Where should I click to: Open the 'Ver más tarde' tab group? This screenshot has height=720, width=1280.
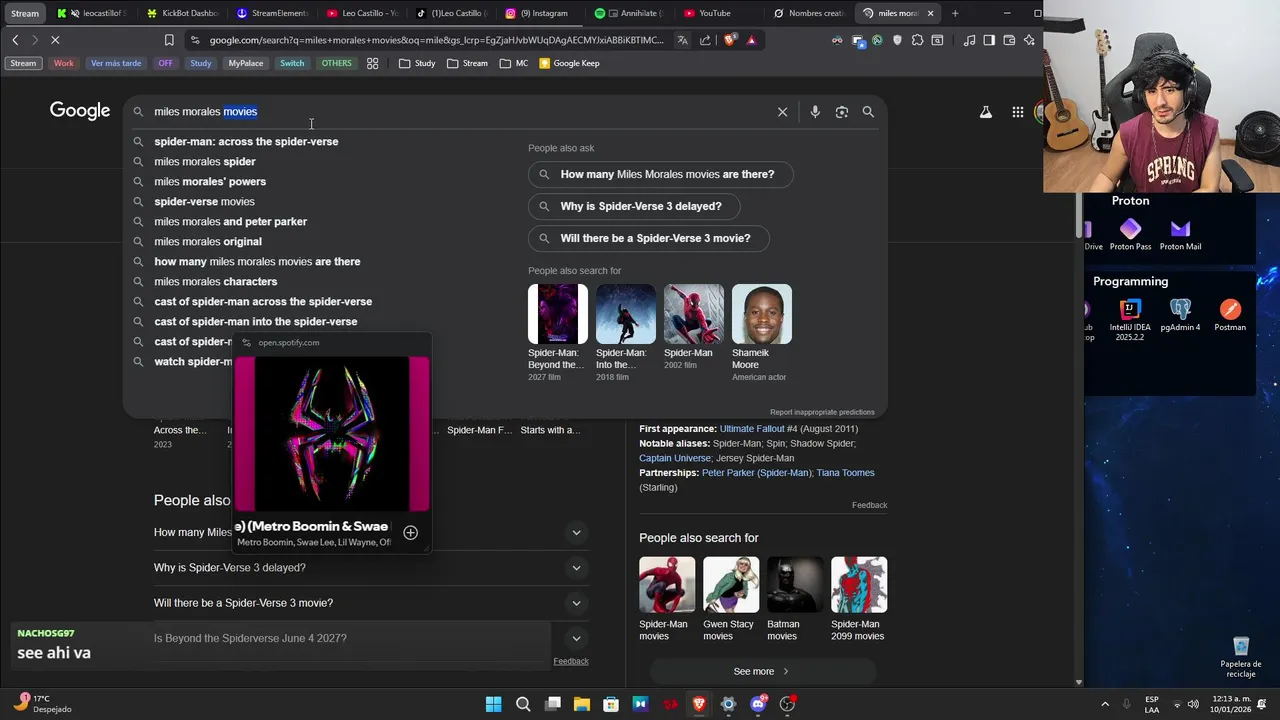tap(116, 63)
